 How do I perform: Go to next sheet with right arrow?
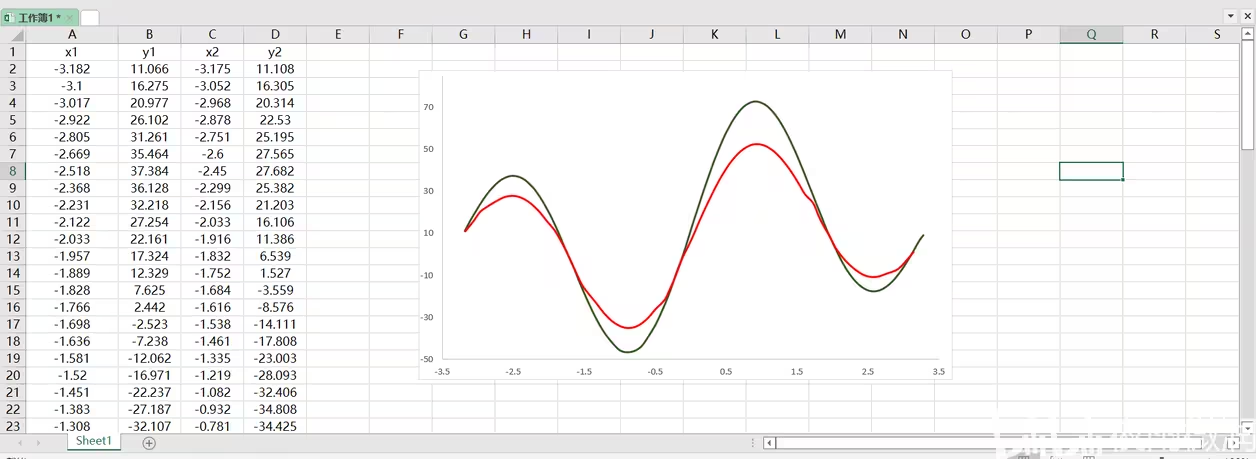click(x=38, y=442)
